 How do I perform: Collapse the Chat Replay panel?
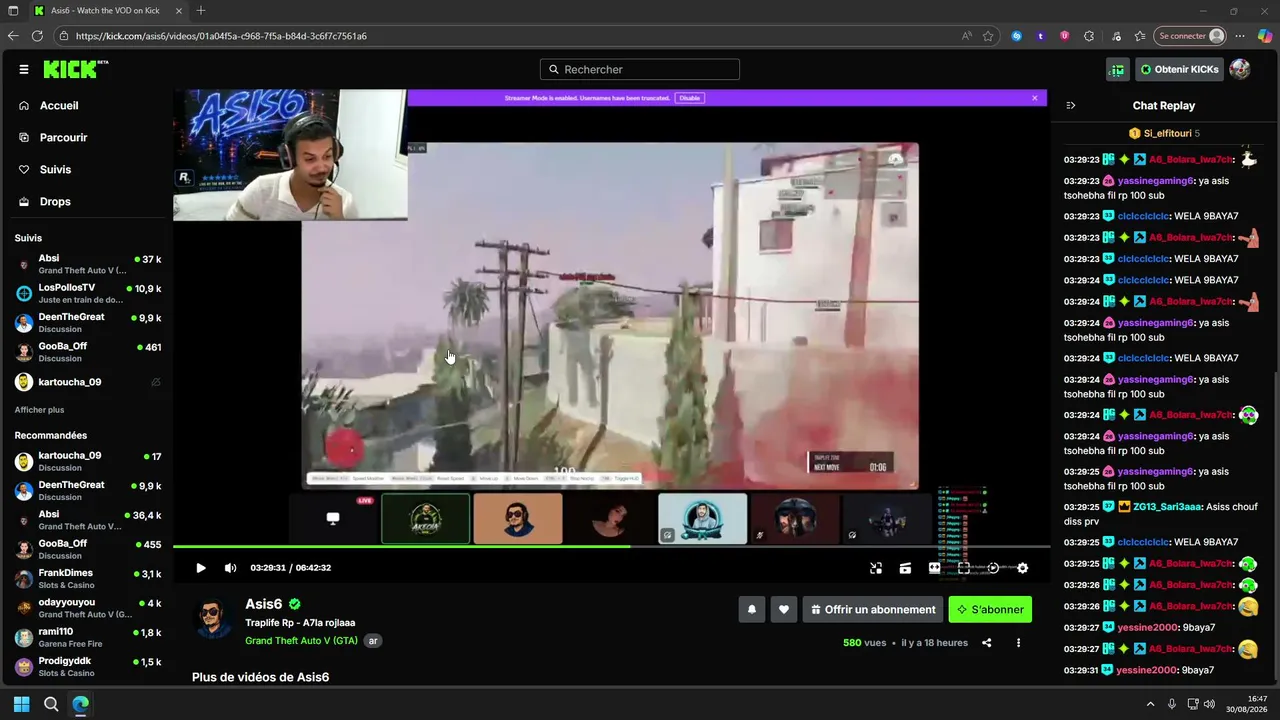(1071, 105)
